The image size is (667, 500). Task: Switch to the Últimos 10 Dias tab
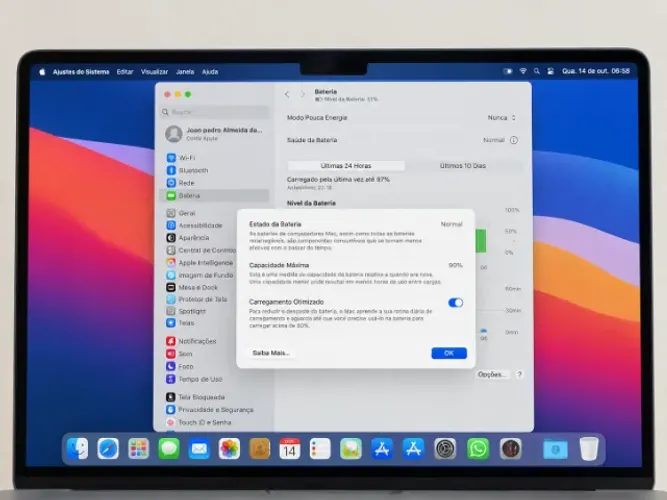point(463,166)
